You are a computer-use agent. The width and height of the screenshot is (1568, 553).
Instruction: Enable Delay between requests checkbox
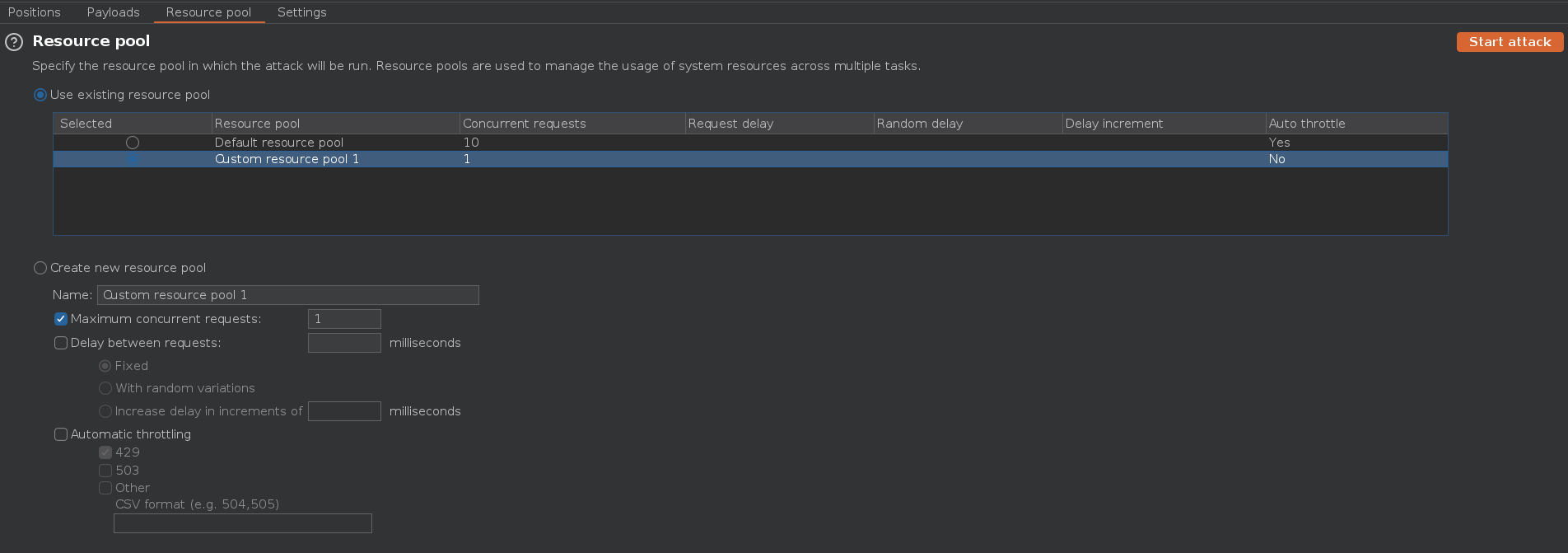[x=61, y=343]
